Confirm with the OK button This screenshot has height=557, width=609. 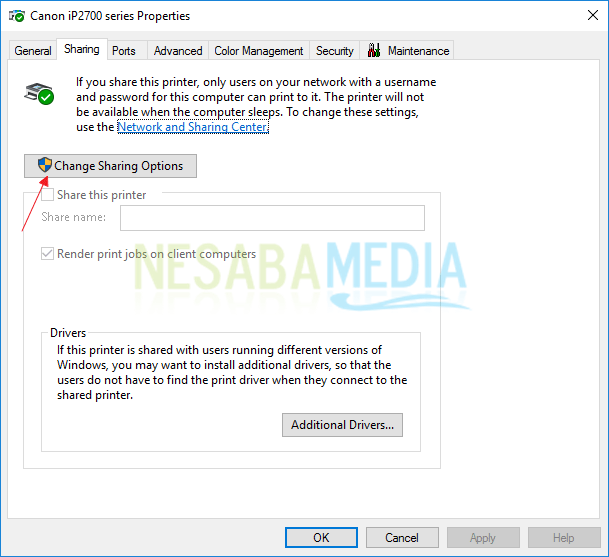[321, 538]
